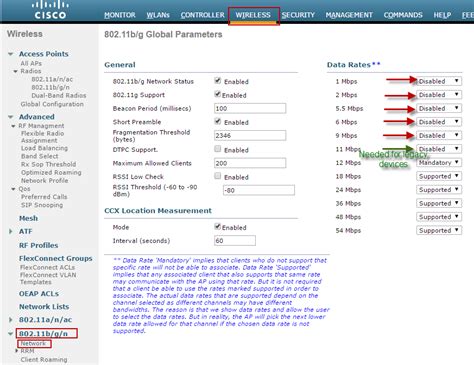Open All APs link
This screenshot has width=474, height=365.
31,63
